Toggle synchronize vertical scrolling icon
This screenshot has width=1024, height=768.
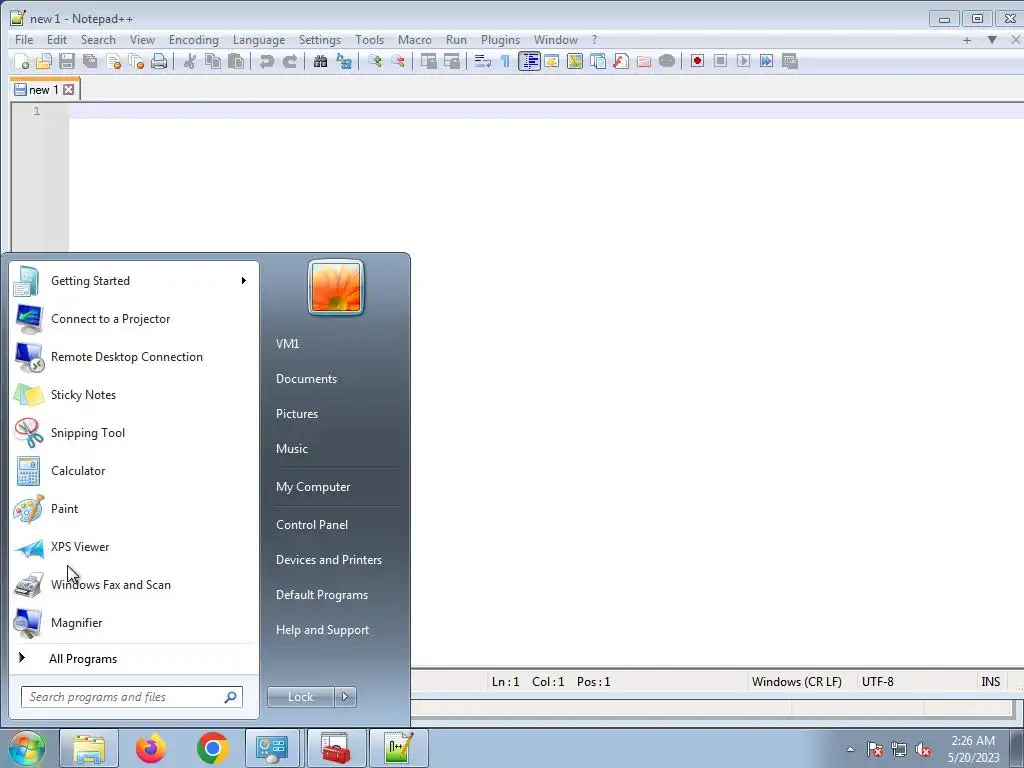pos(428,61)
